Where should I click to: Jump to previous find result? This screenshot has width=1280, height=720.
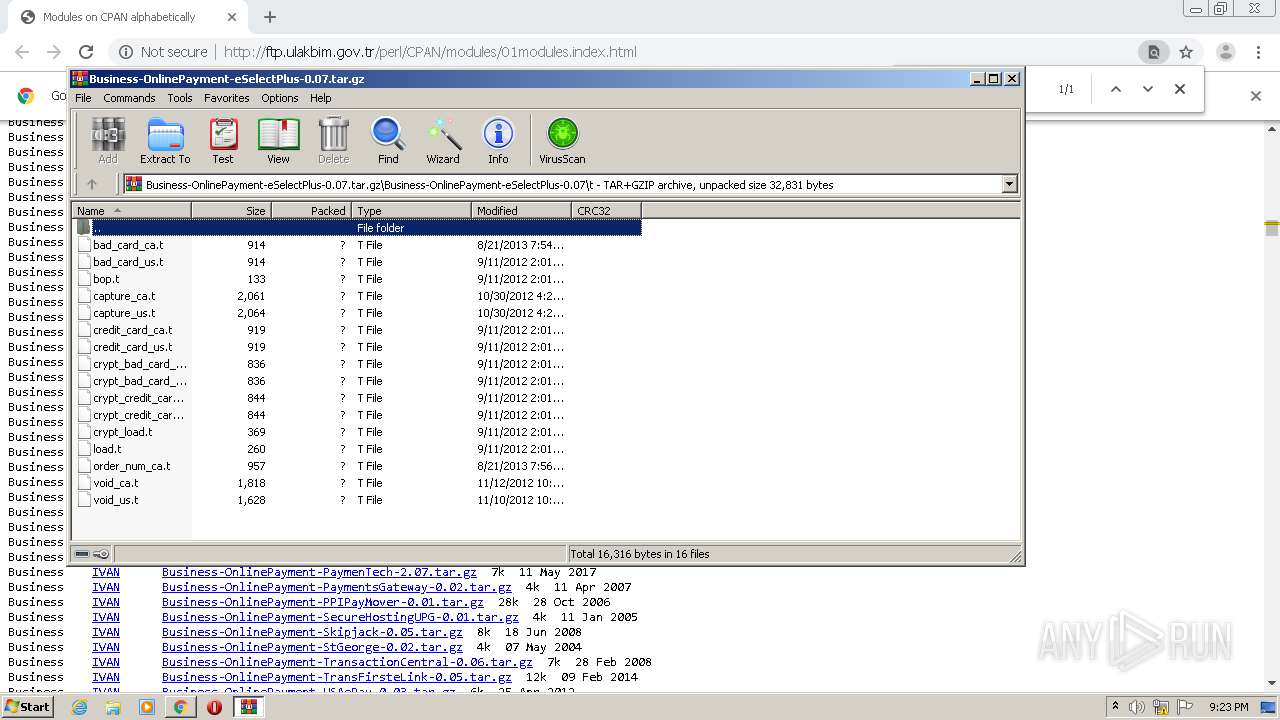click(1116, 89)
